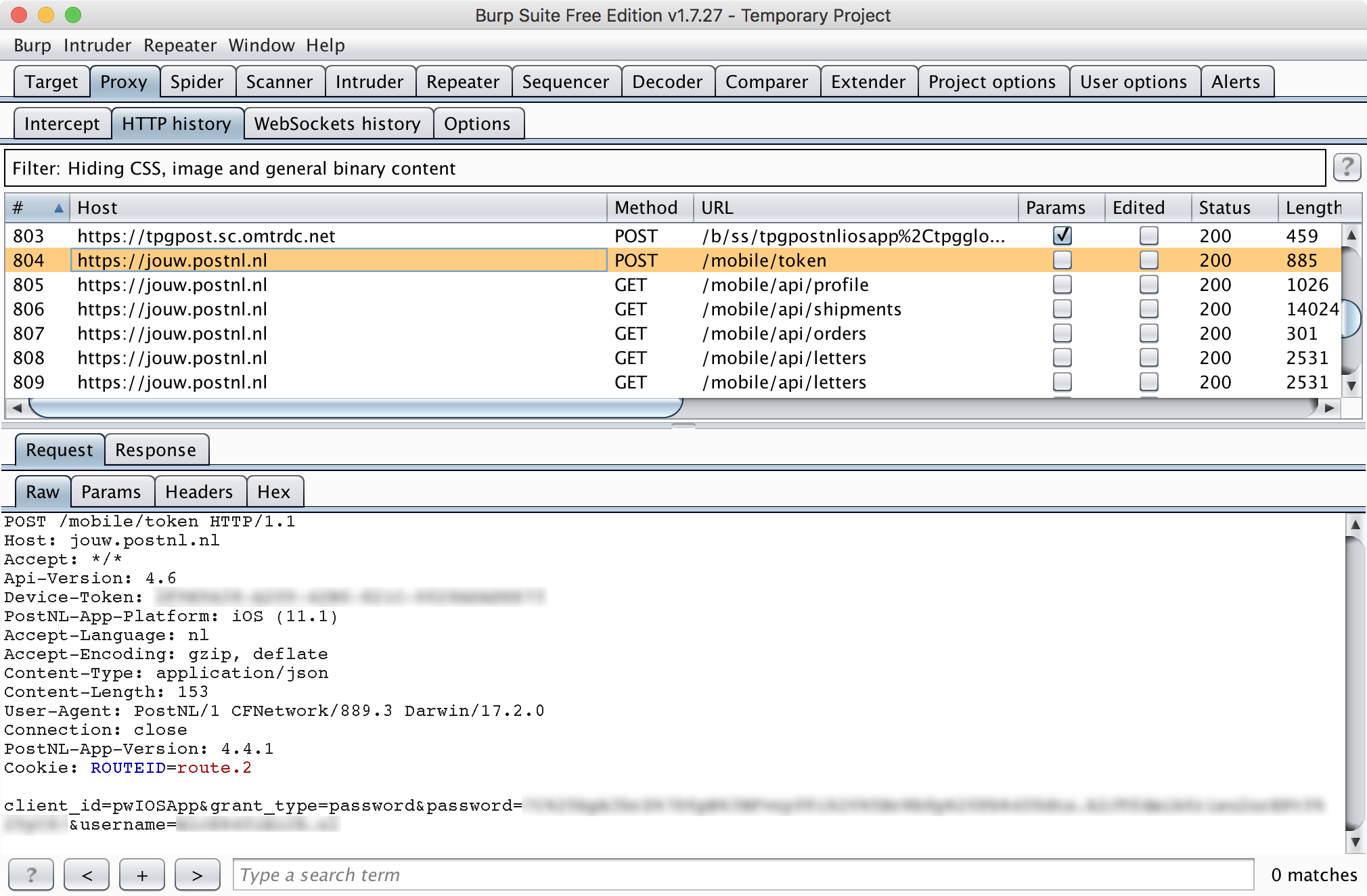The width and height of the screenshot is (1367, 896).
Task: Click the next match arrow button
Action: tap(197, 874)
